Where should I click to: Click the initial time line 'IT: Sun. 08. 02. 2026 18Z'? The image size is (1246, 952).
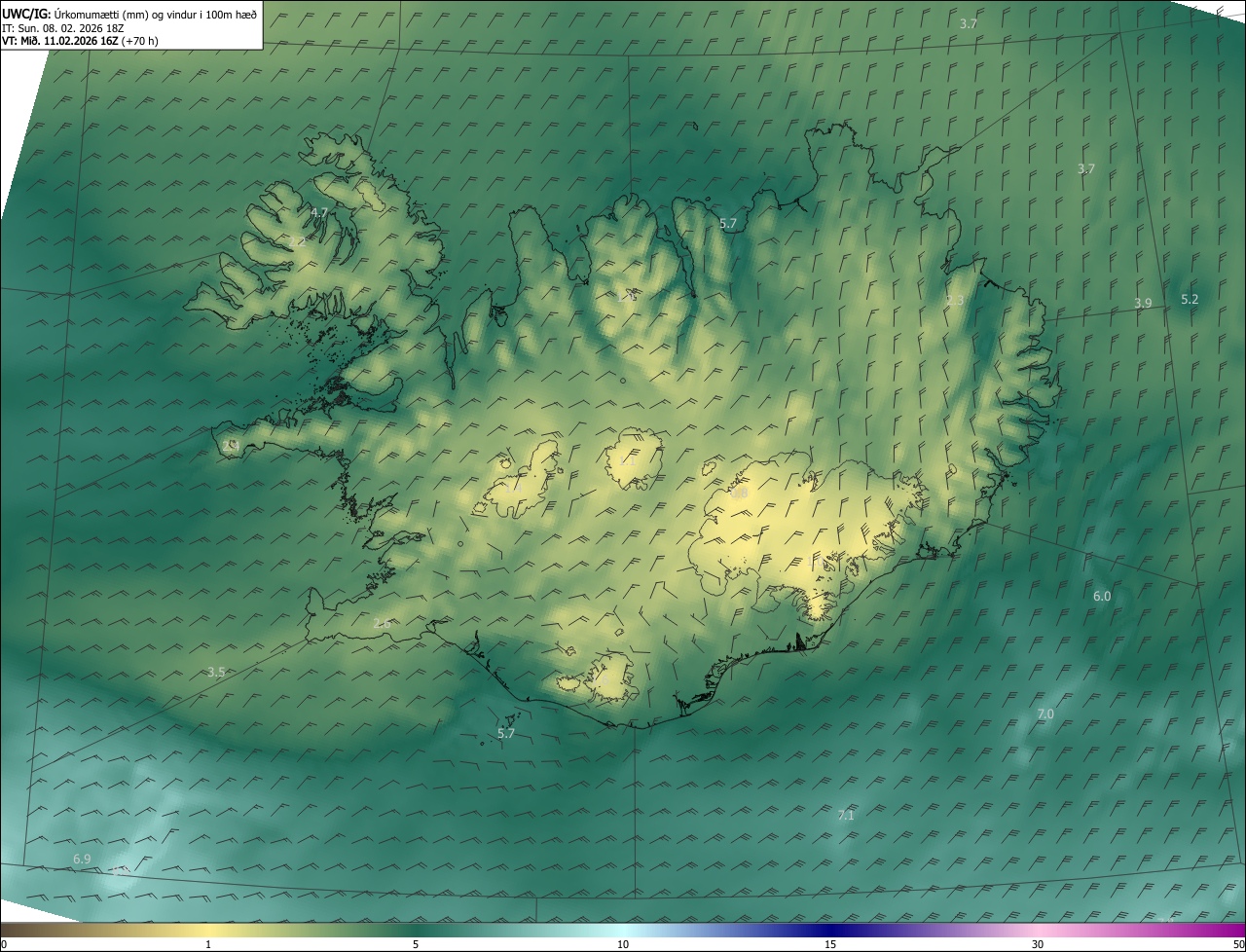point(63,27)
